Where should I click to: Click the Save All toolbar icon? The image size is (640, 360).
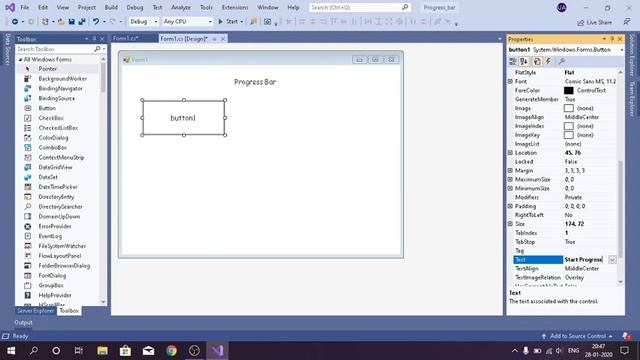coord(82,22)
